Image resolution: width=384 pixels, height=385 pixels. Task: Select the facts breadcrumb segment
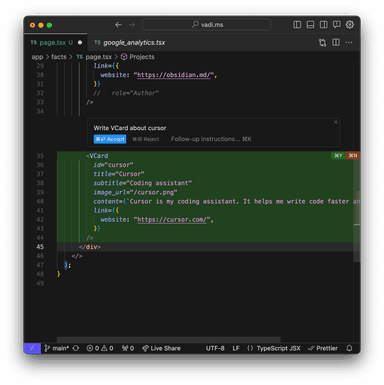coord(59,57)
